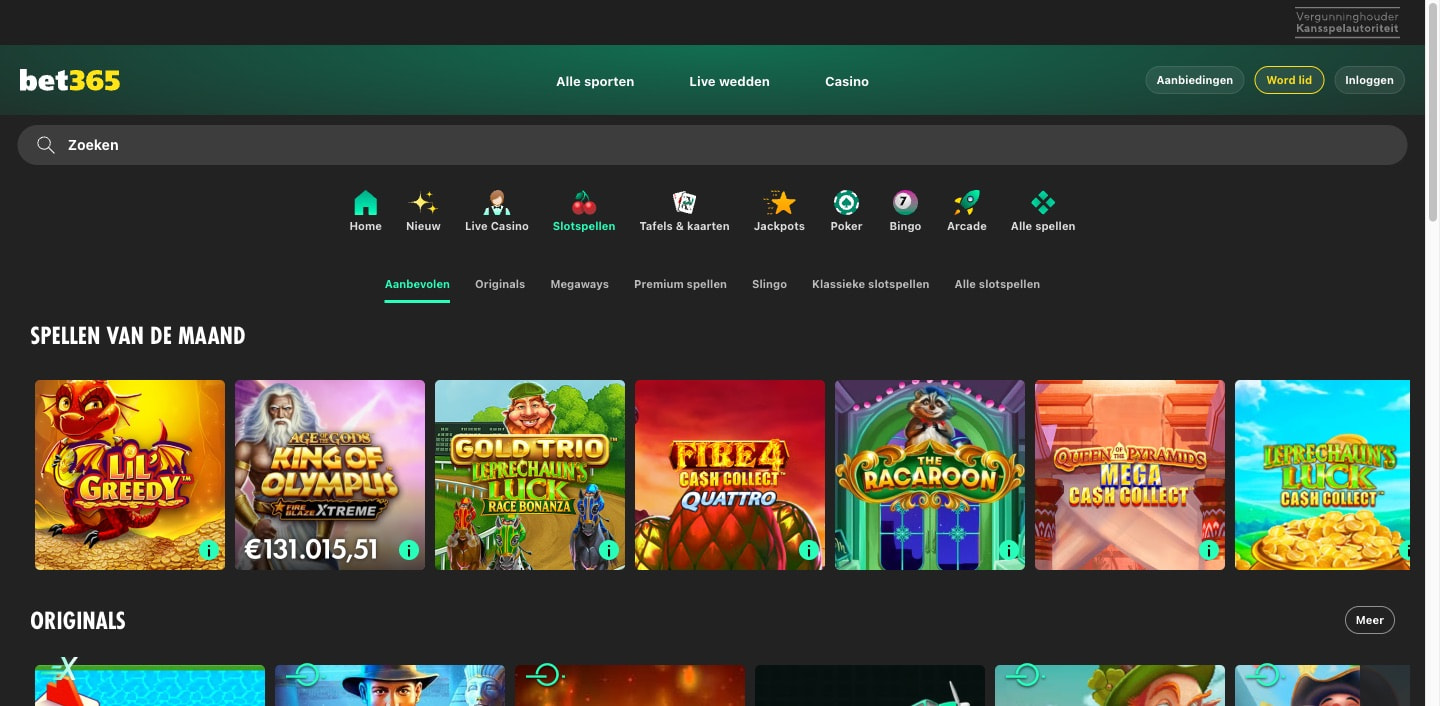The height and width of the screenshot is (706, 1440).
Task: Open the Aanbiedingen page
Action: coord(1194,80)
